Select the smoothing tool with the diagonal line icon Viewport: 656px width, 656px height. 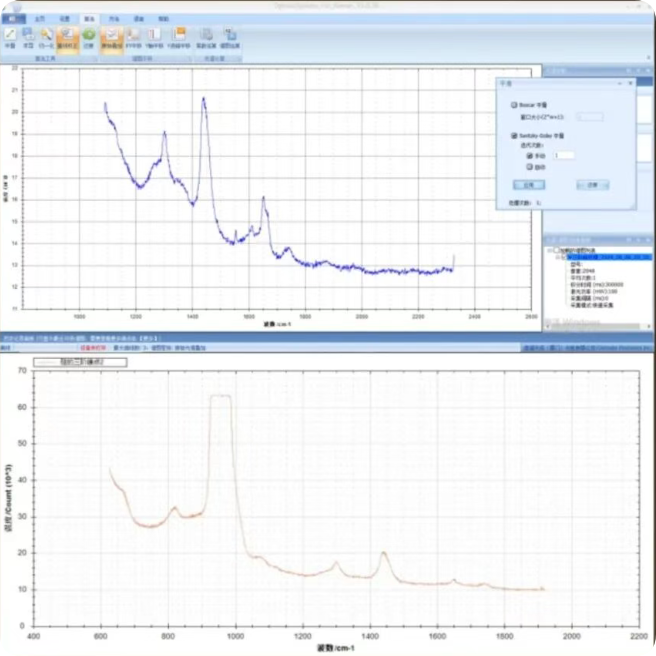pyautogui.click(x=10, y=38)
